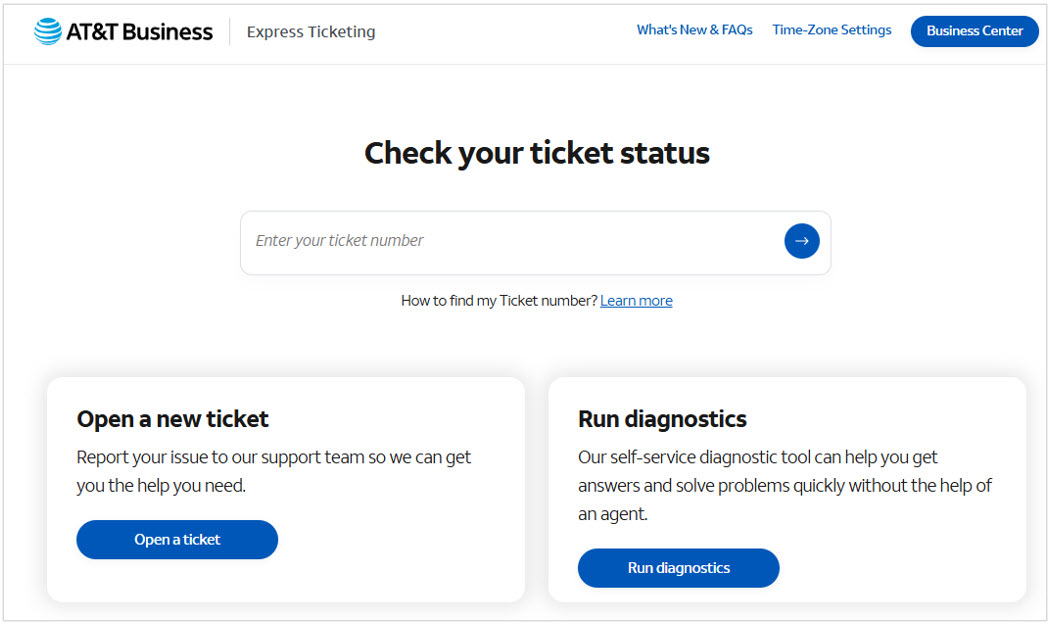The width and height of the screenshot is (1050, 624).
Task: Go to the Business Center
Action: pos(974,31)
